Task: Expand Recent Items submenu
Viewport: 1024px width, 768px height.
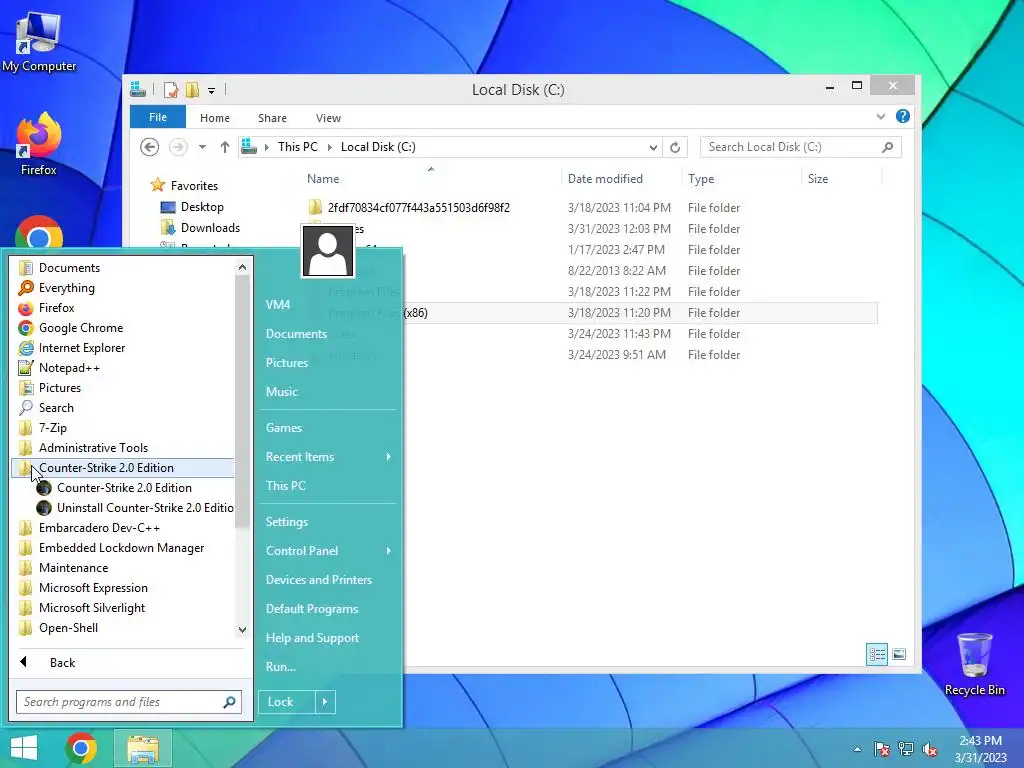Action: tap(328, 457)
